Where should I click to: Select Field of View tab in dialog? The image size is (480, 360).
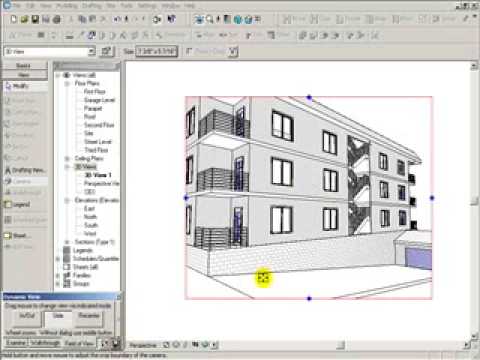pyautogui.click(x=79, y=343)
